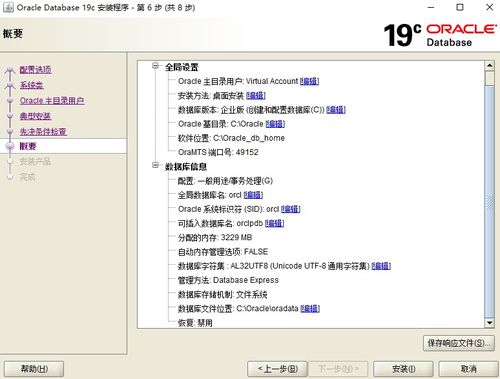Edit the Oracle 系统标识符 (SID) setting

coord(291,209)
